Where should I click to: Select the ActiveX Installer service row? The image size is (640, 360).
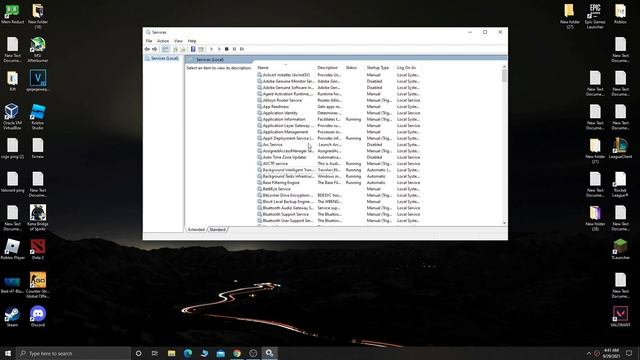pyautogui.click(x=339, y=75)
